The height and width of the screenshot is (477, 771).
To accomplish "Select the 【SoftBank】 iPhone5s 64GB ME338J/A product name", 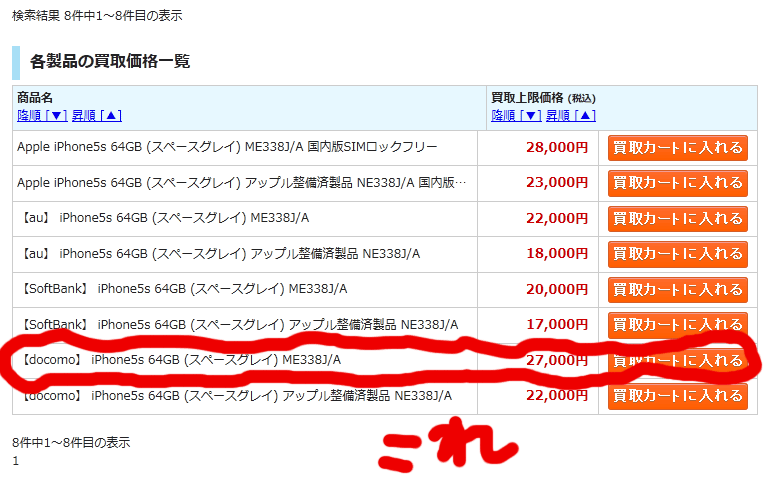I will 185,289.
